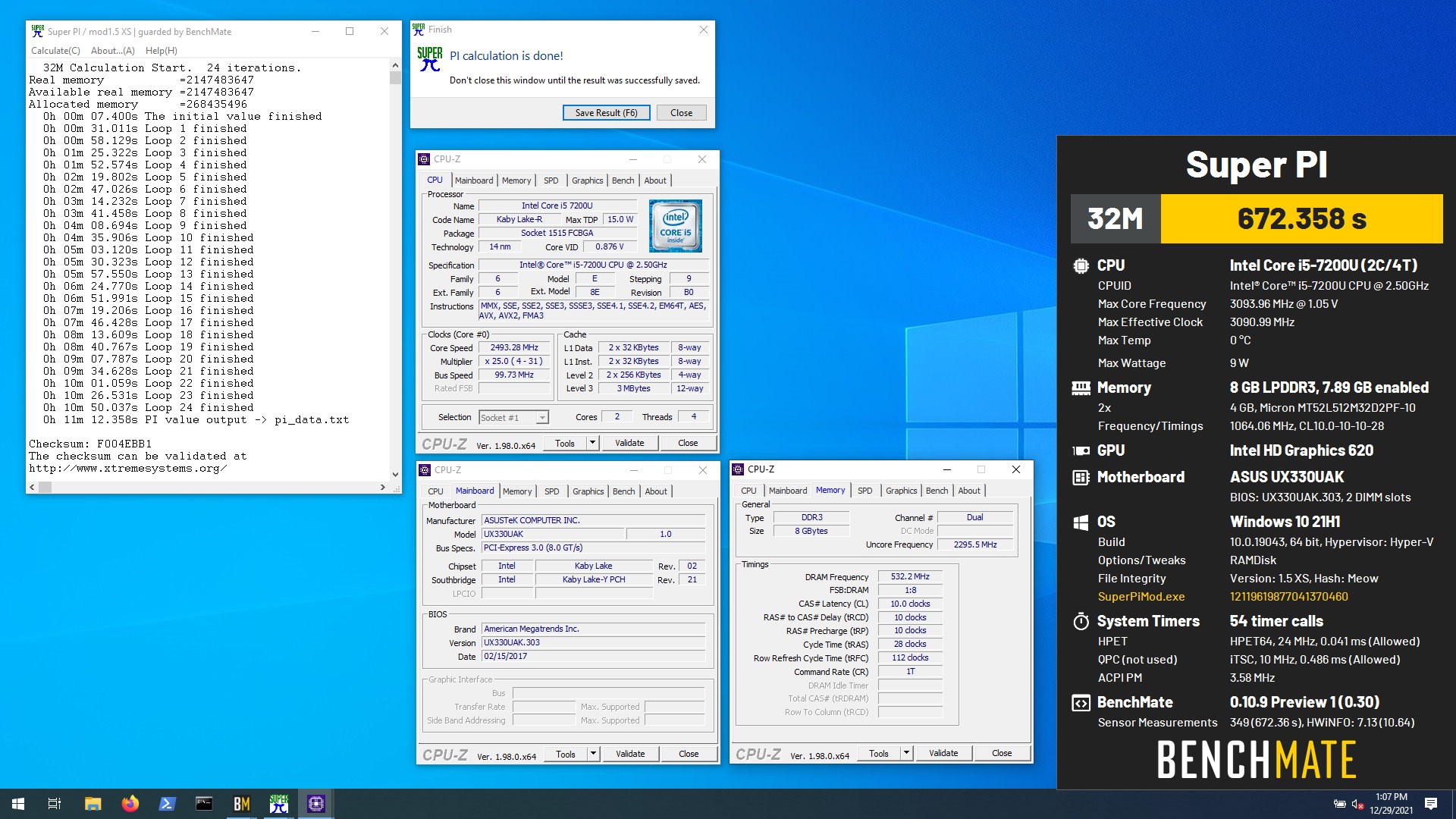Screen dimensions: 1456x819
Task: Click the BenchMate version code icon
Action: [x=1081, y=703]
